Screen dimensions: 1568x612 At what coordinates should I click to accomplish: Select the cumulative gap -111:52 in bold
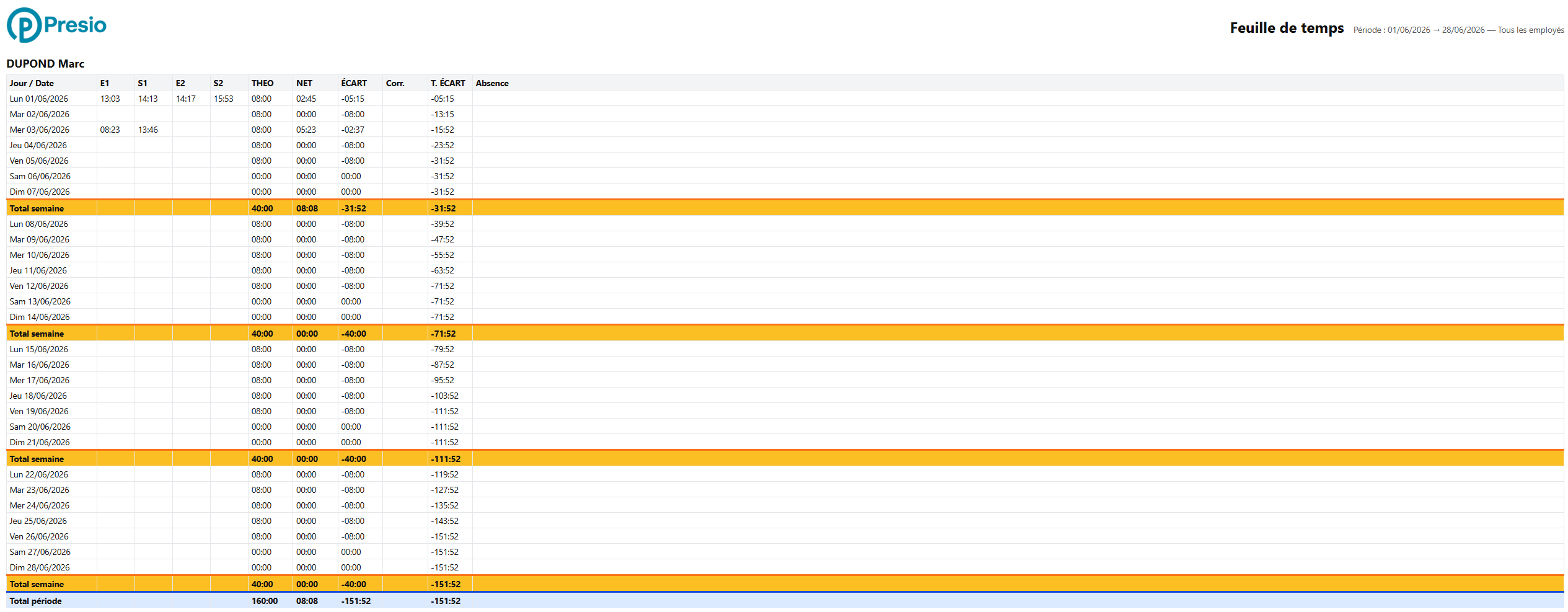click(446, 459)
